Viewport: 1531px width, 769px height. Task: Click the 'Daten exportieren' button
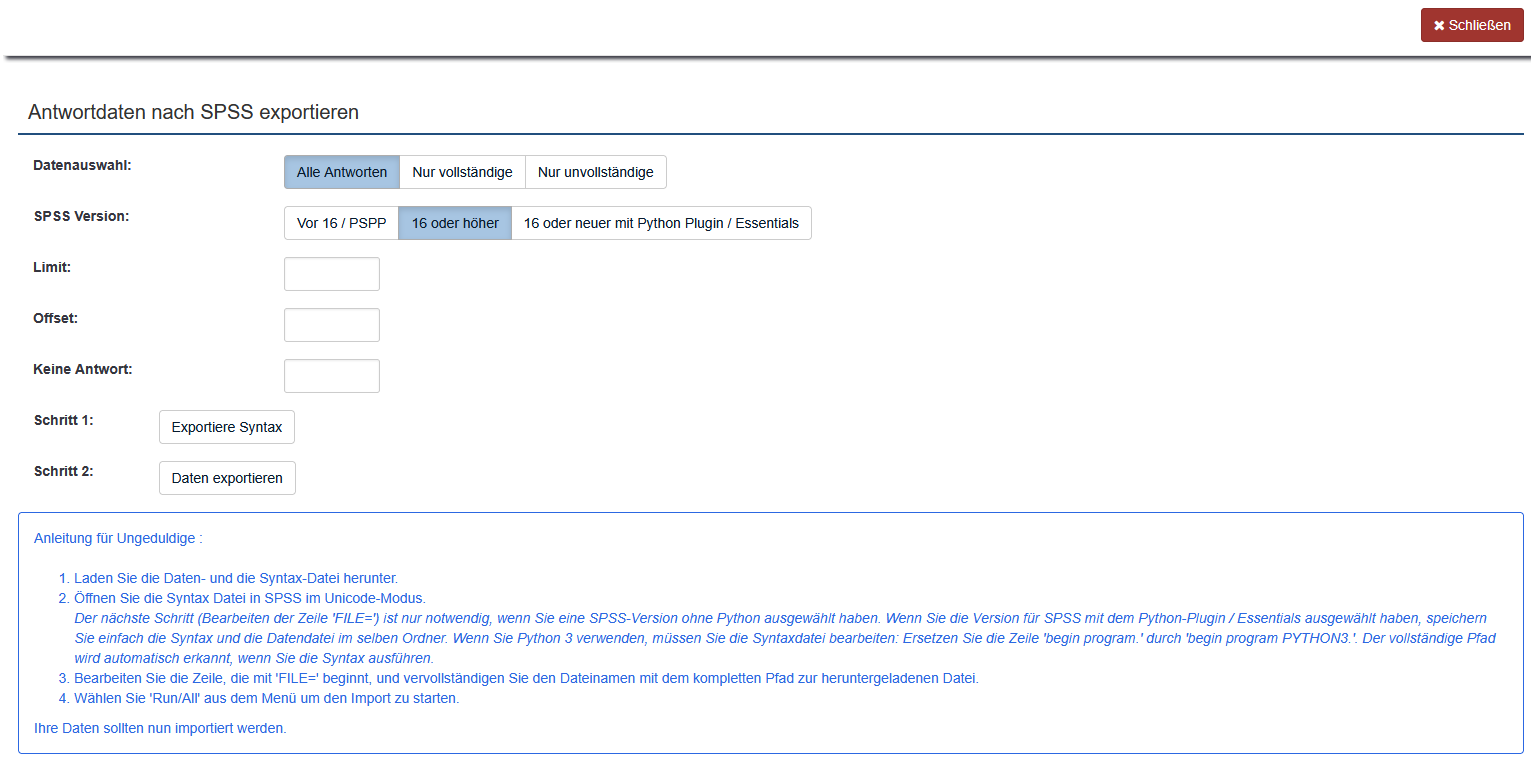tap(227, 478)
